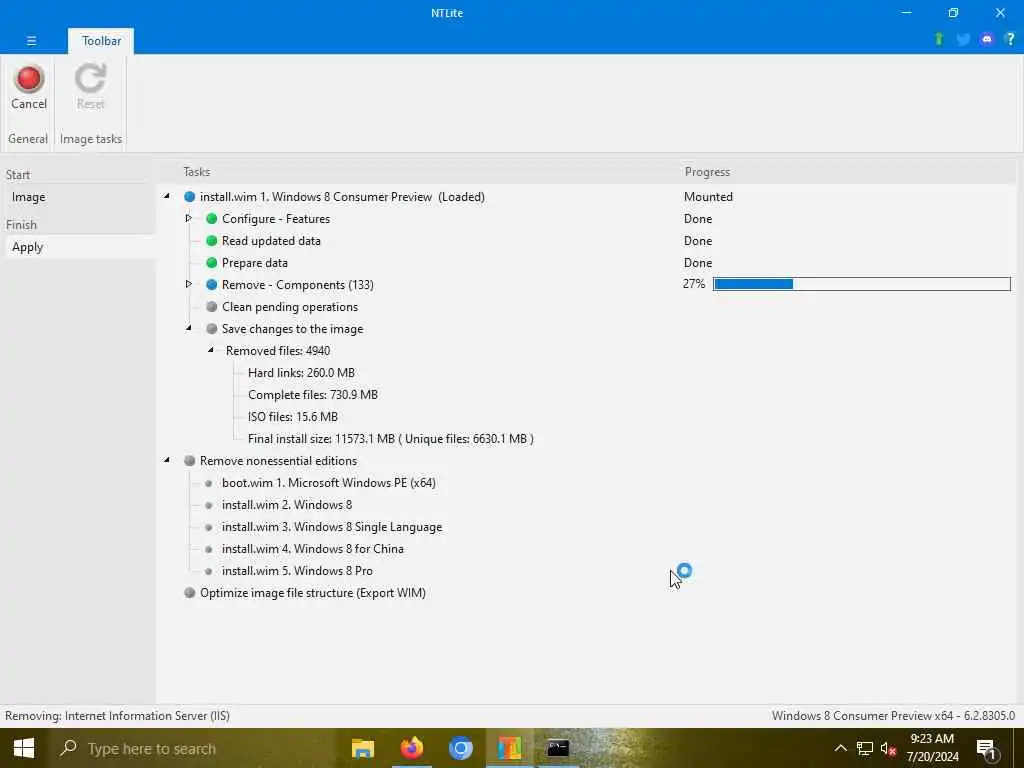
Task: Select the Final install size: 11573.1 MB entry
Action: pyautogui.click(x=391, y=439)
